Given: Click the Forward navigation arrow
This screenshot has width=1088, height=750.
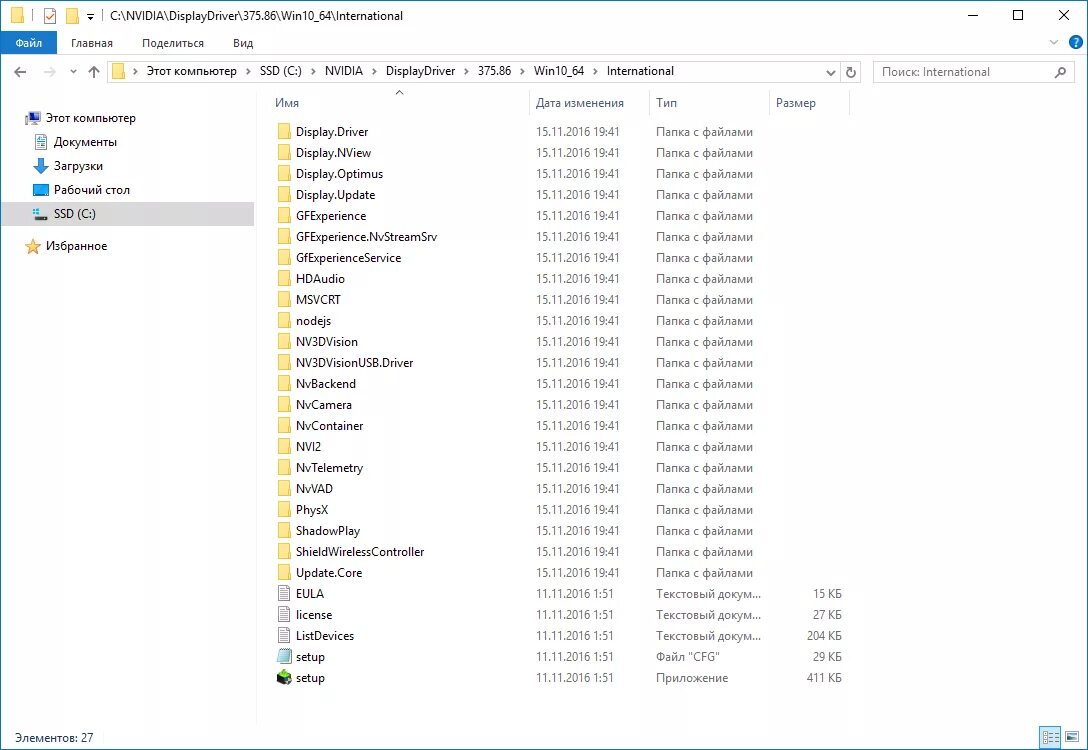Looking at the screenshot, I should pos(49,71).
